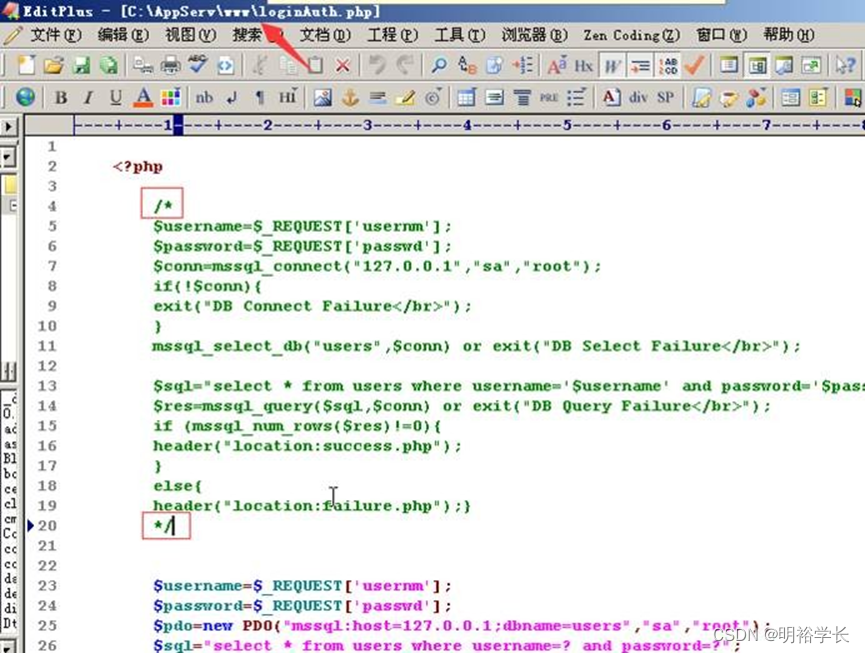
Task: Open the 浏览器(B) menu
Action: tap(534, 35)
